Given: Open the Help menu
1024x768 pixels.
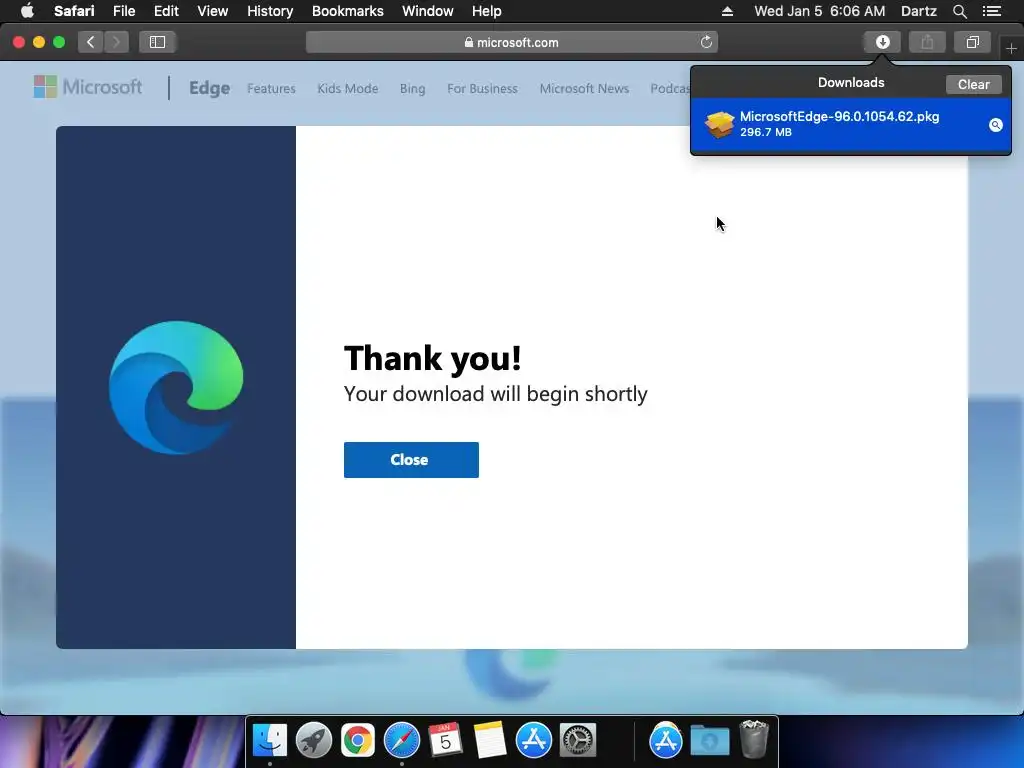Looking at the screenshot, I should 487,11.
